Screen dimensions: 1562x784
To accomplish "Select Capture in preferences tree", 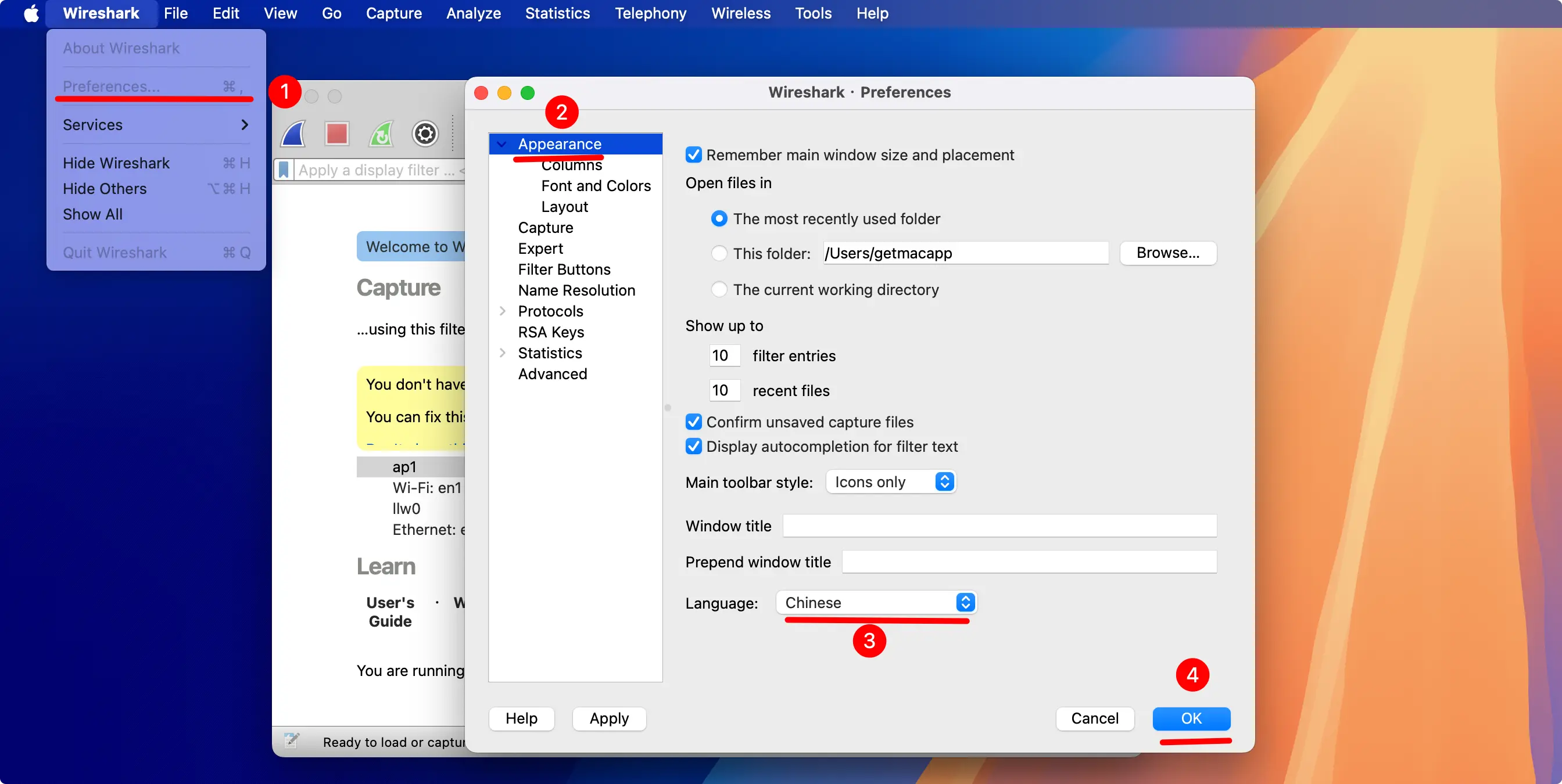I will (x=545, y=228).
